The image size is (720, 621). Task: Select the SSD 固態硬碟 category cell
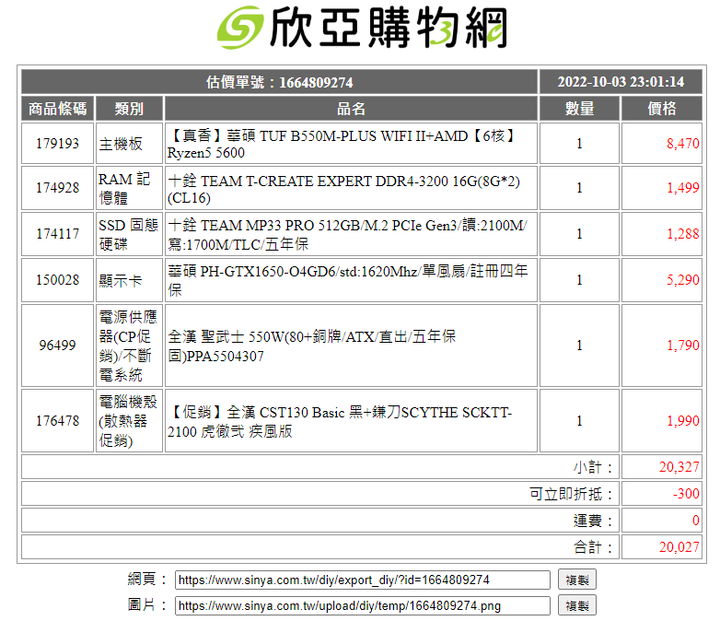tap(129, 234)
